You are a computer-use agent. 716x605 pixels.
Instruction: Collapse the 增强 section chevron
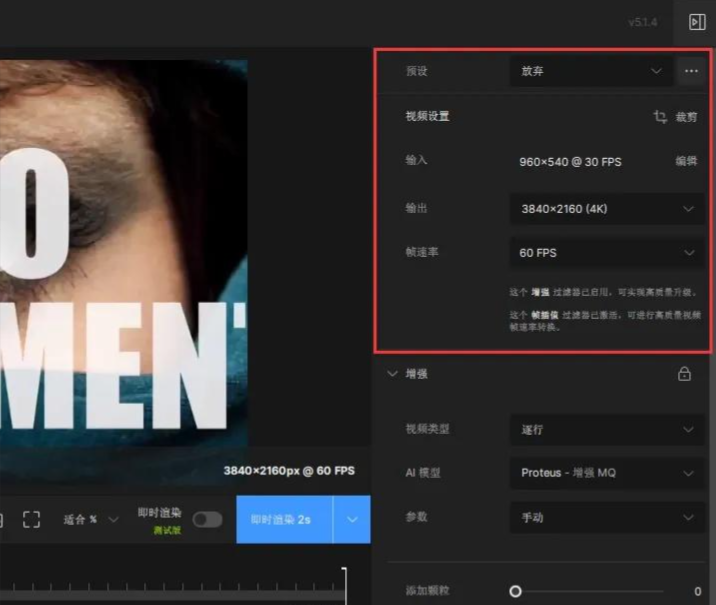pos(392,374)
